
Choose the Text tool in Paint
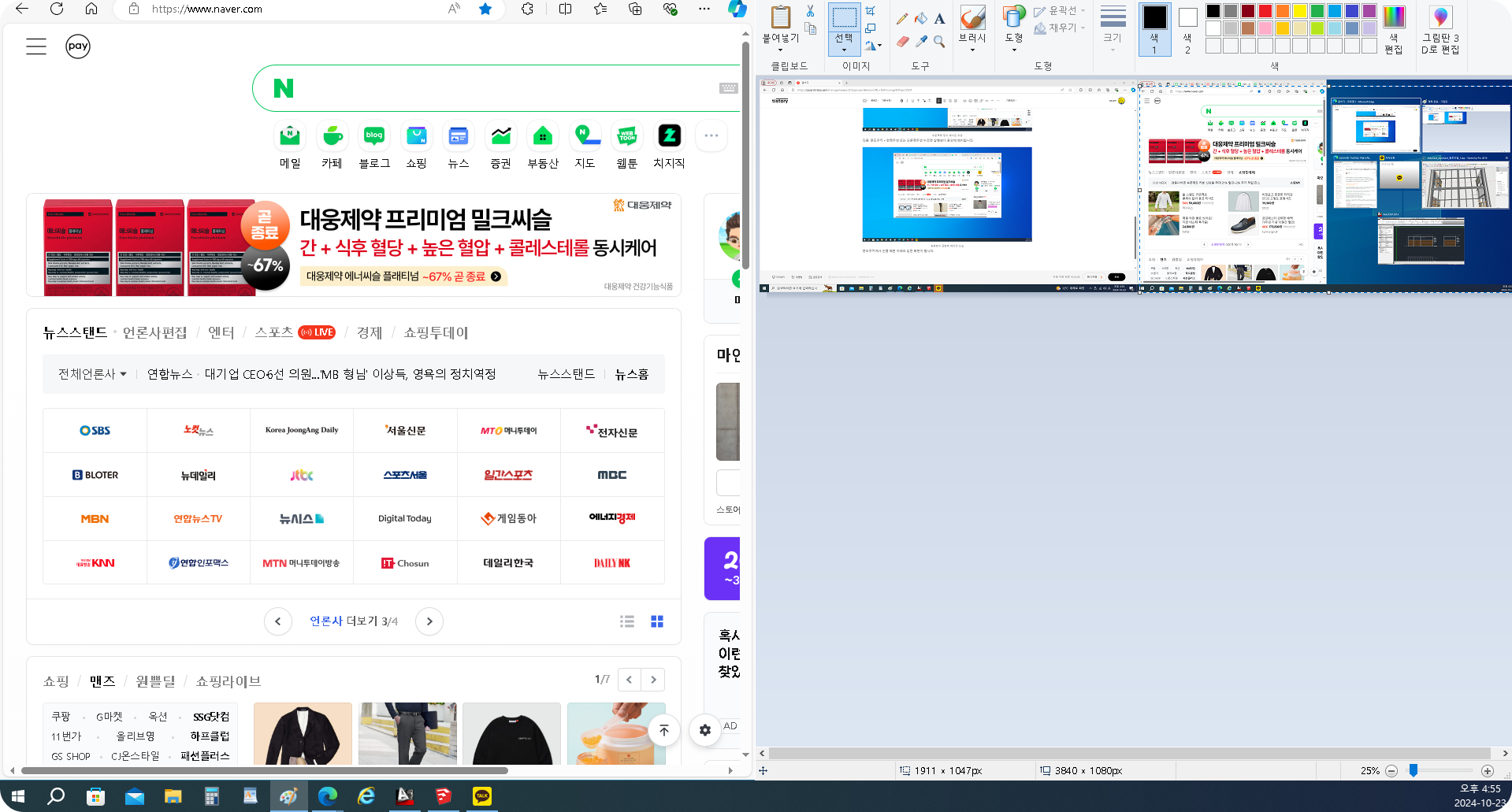(x=939, y=19)
